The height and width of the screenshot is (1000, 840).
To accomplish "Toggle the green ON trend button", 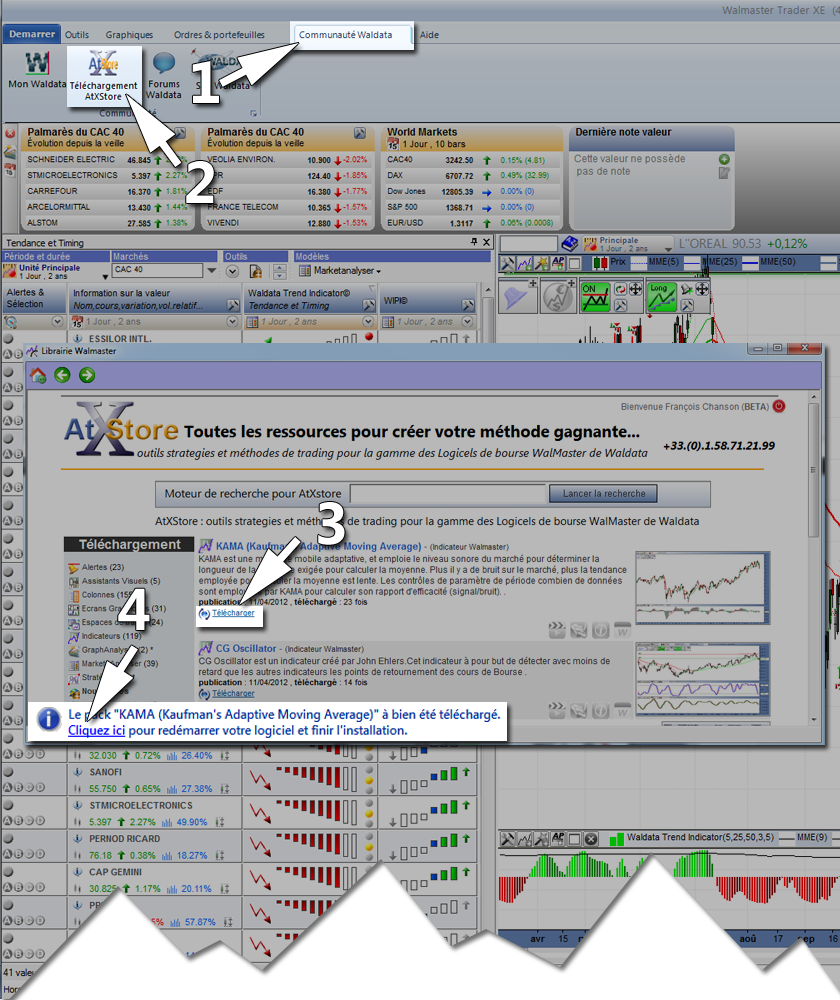I will [x=596, y=297].
